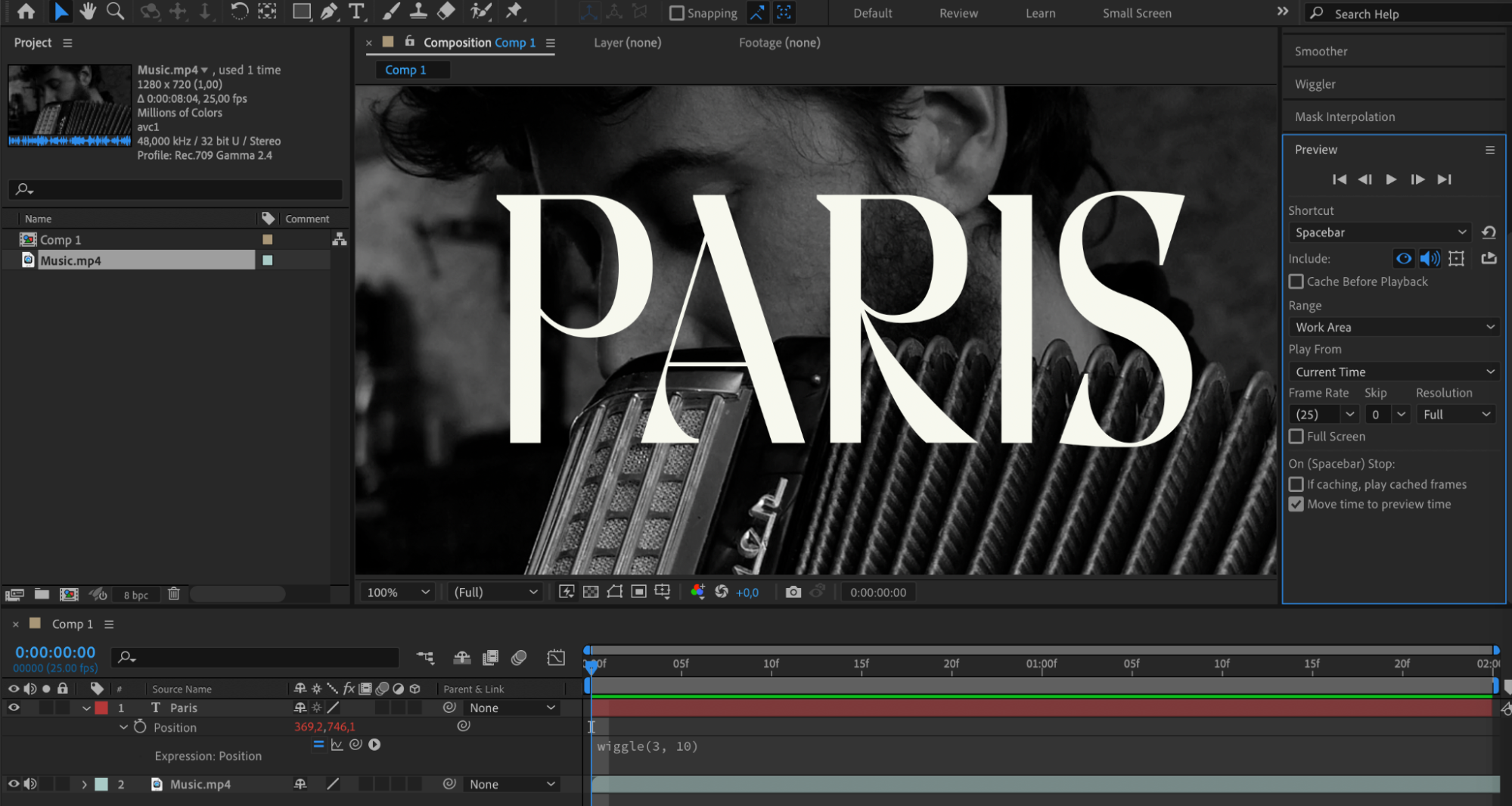Viewport: 1512px width, 806px height.
Task: Switch to the Learn workspace
Action: [1040, 13]
